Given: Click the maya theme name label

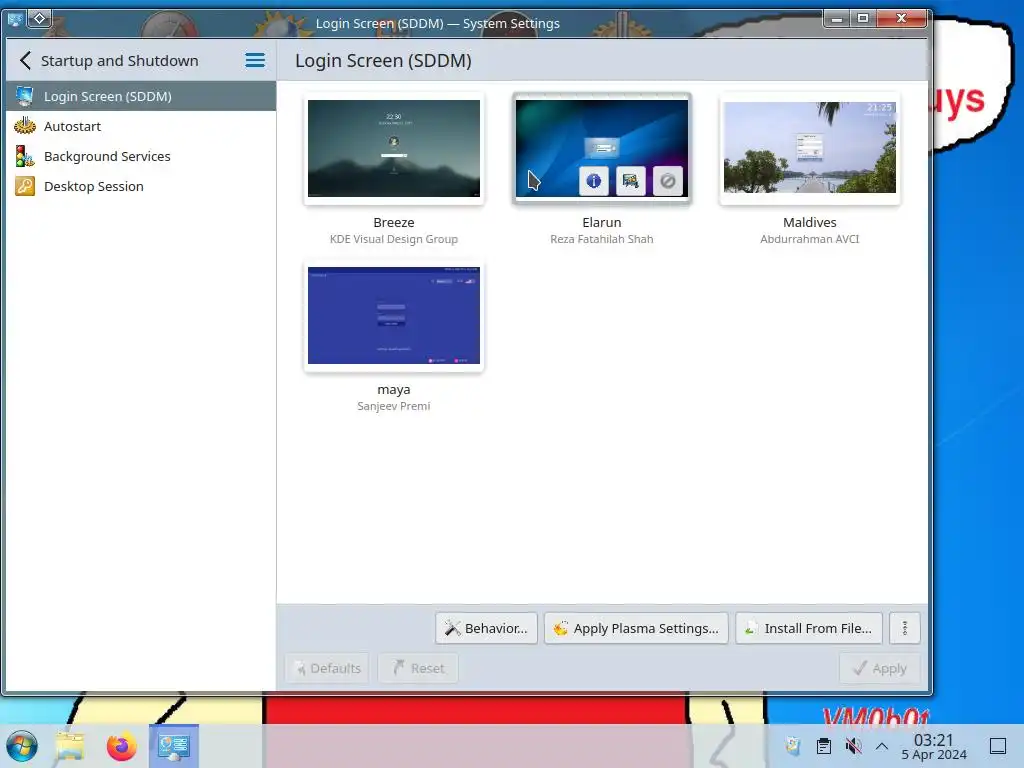Looking at the screenshot, I should pos(394,390).
